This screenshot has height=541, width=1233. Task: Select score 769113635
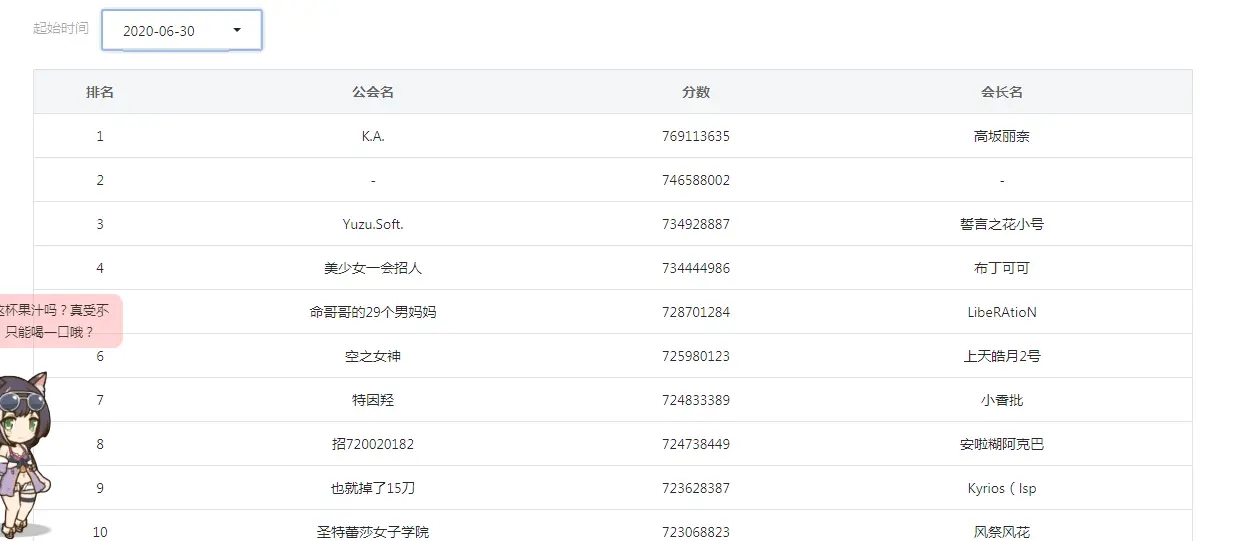click(696, 136)
